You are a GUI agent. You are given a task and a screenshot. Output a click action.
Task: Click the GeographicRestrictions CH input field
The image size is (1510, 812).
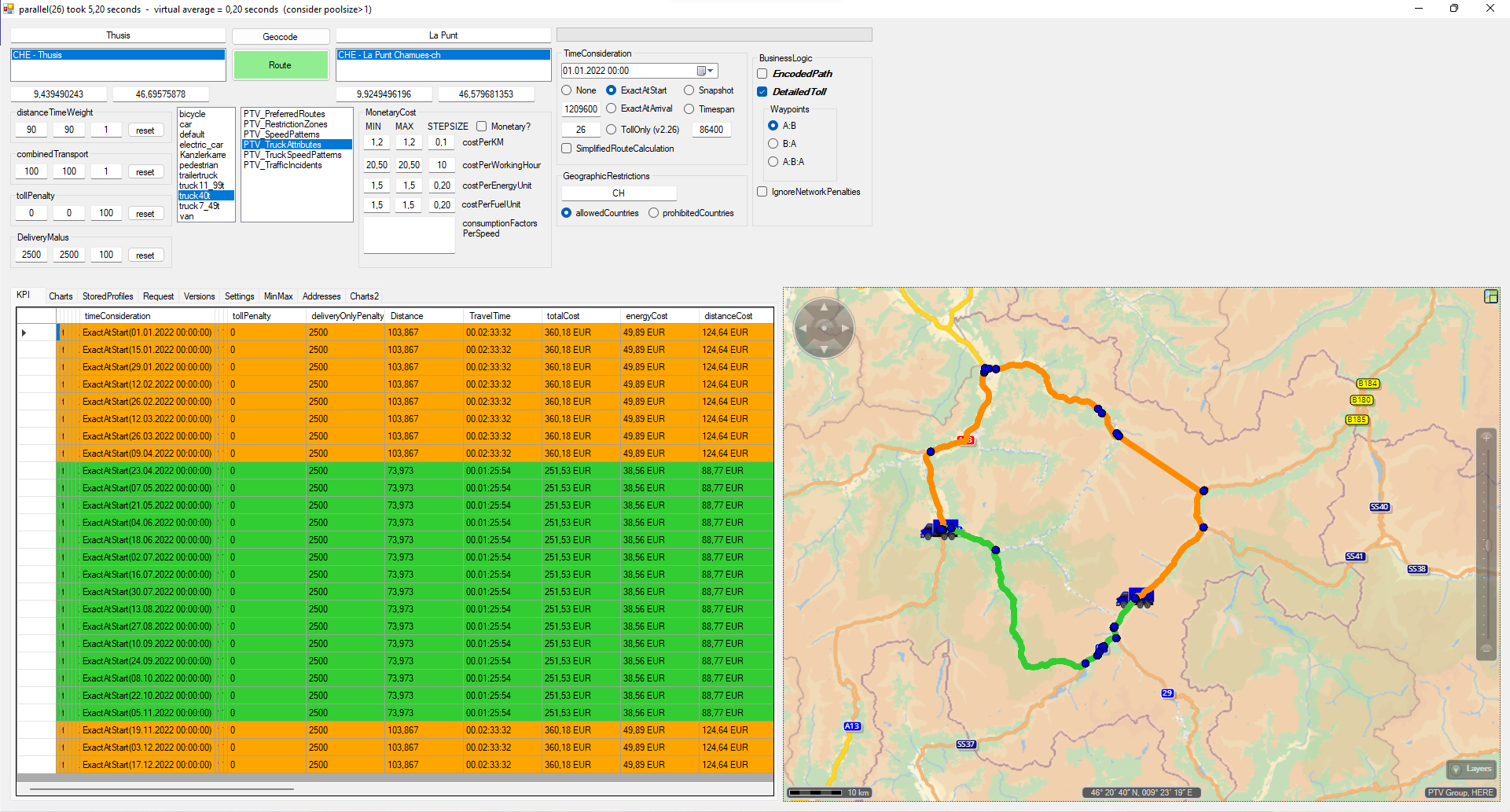point(619,193)
